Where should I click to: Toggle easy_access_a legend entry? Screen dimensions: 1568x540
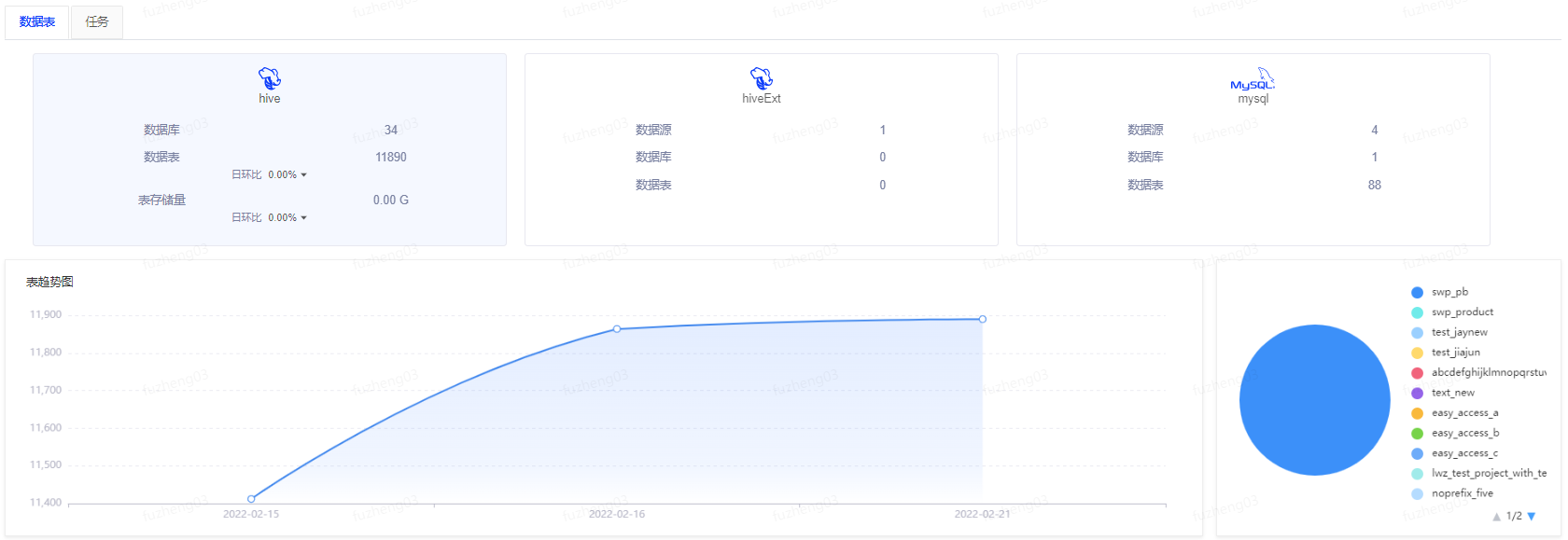pyautogui.click(x=1455, y=413)
